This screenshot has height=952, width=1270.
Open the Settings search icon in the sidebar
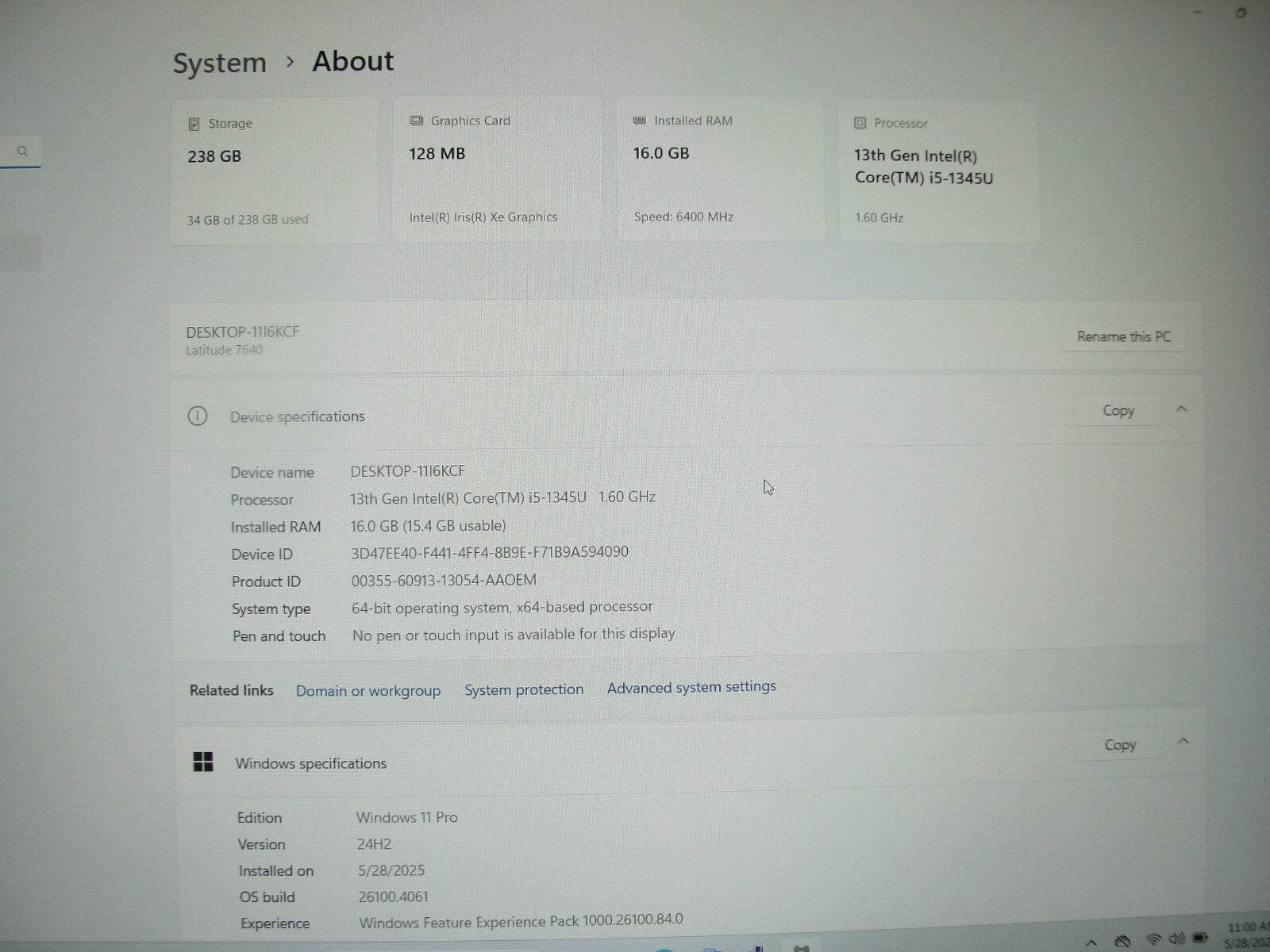[x=23, y=151]
